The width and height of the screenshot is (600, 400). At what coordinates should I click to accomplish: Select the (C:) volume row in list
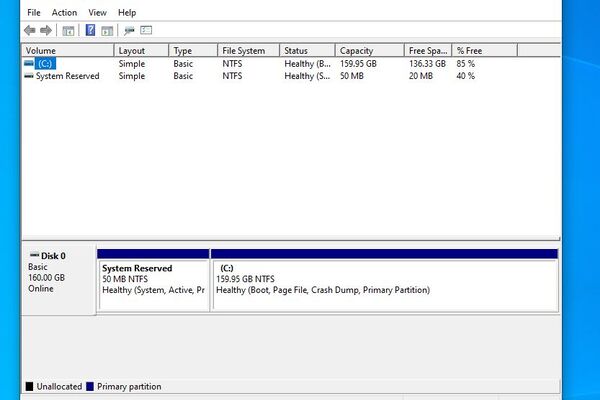46,63
